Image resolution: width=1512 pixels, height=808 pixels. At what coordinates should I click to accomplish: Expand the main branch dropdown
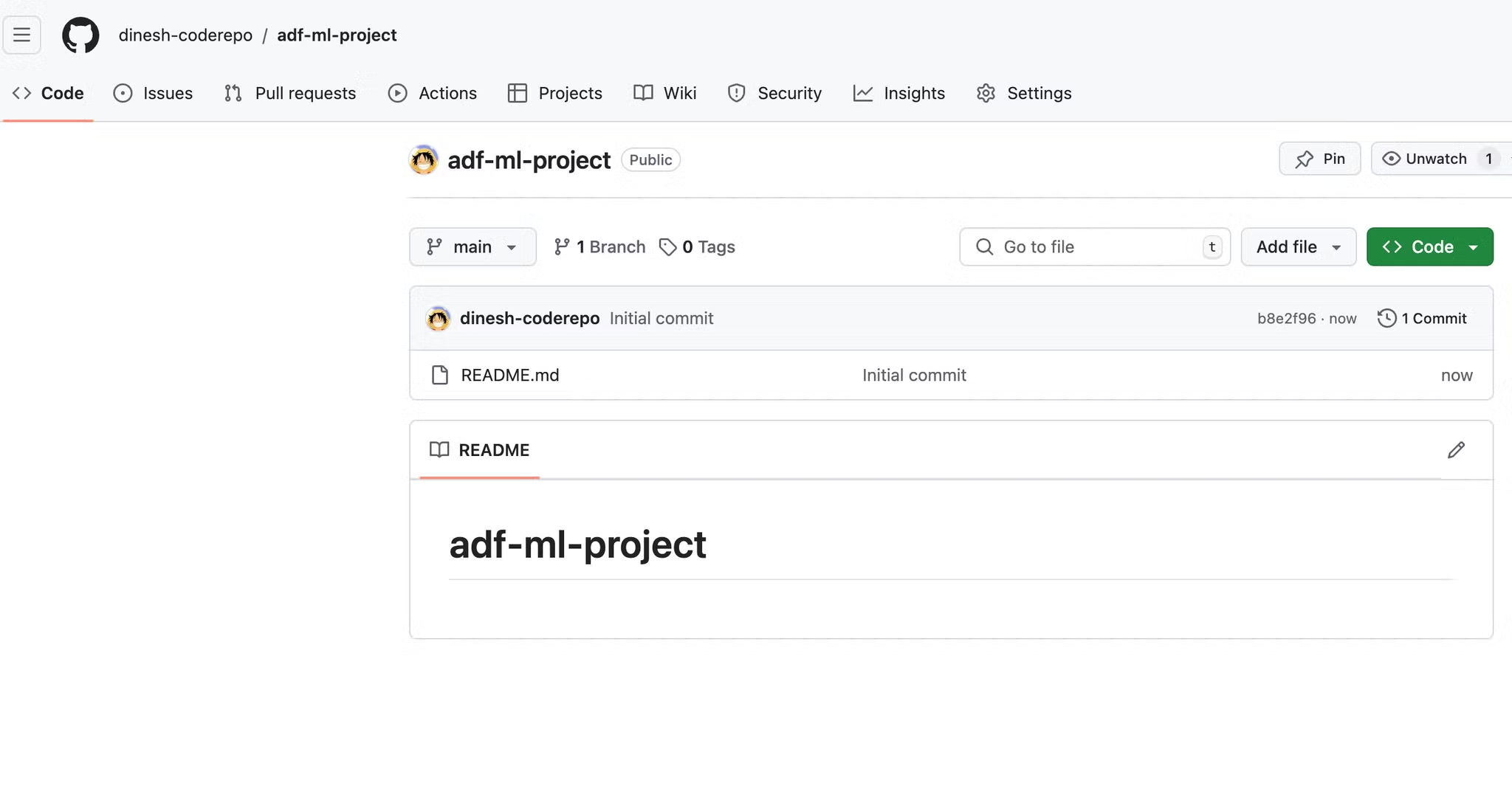pyautogui.click(x=472, y=246)
